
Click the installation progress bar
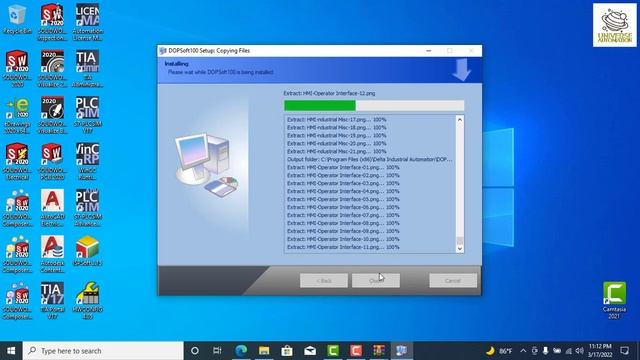pos(374,106)
